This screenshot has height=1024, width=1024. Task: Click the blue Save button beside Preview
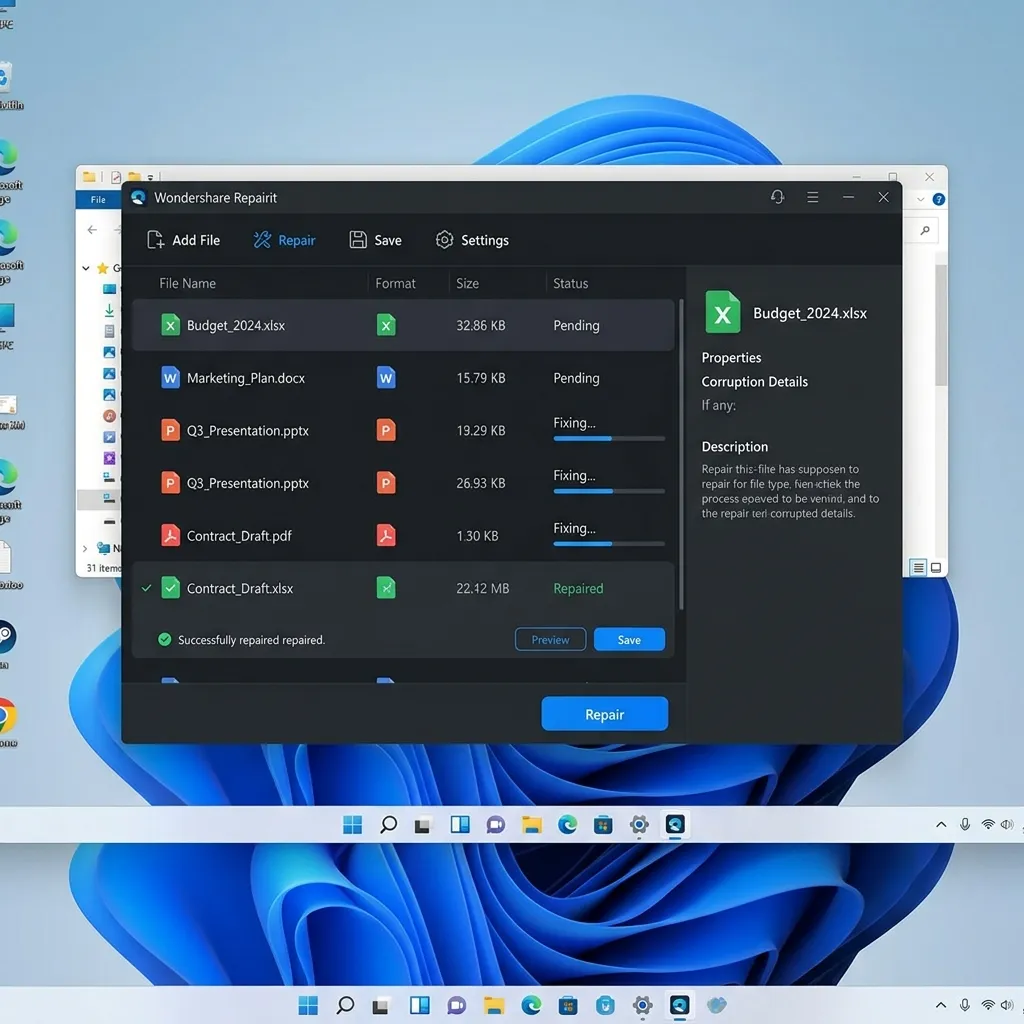pyautogui.click(x=630, y=639)
